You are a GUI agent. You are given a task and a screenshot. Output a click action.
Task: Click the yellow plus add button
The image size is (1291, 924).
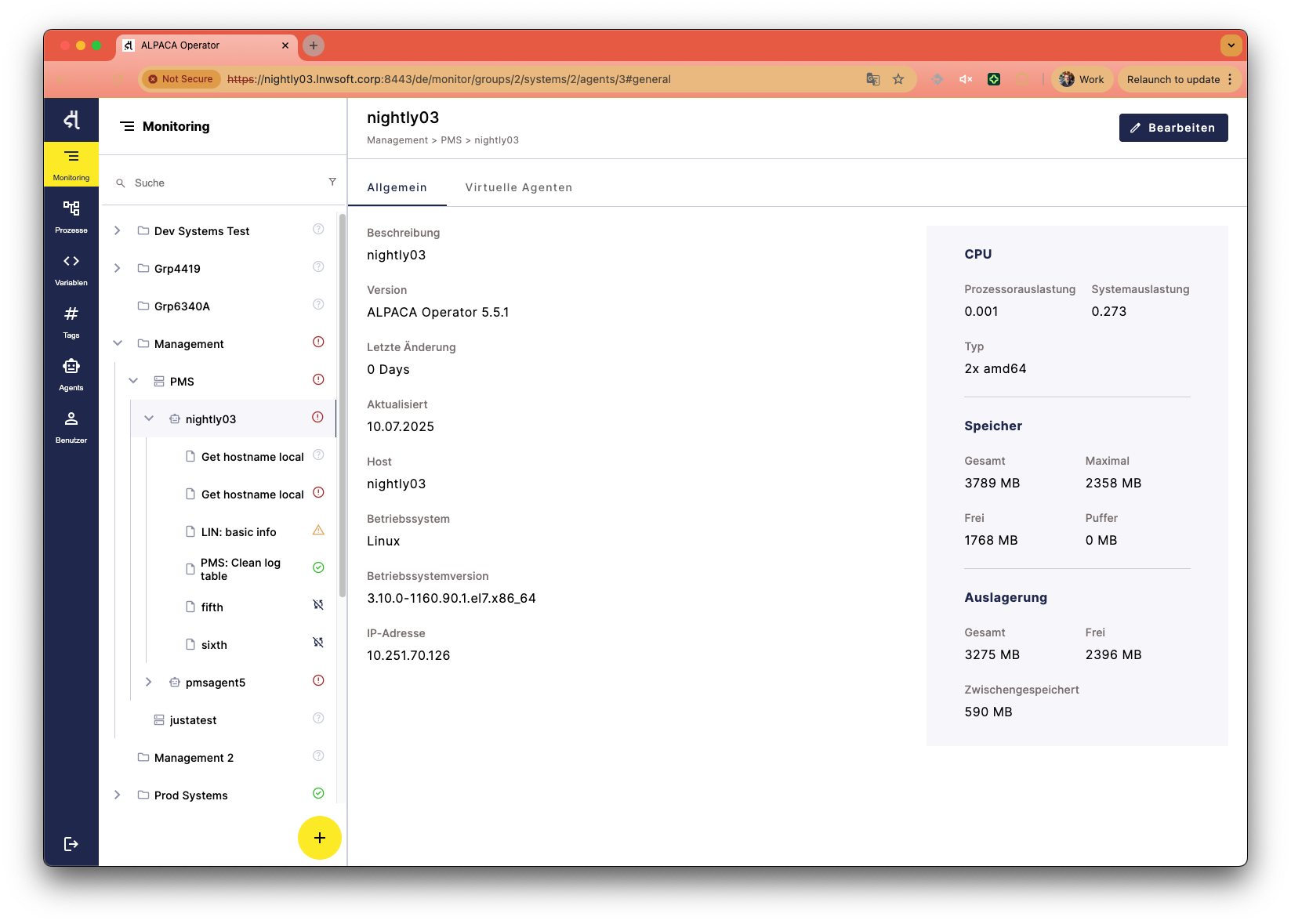click(x=320, y=838)
